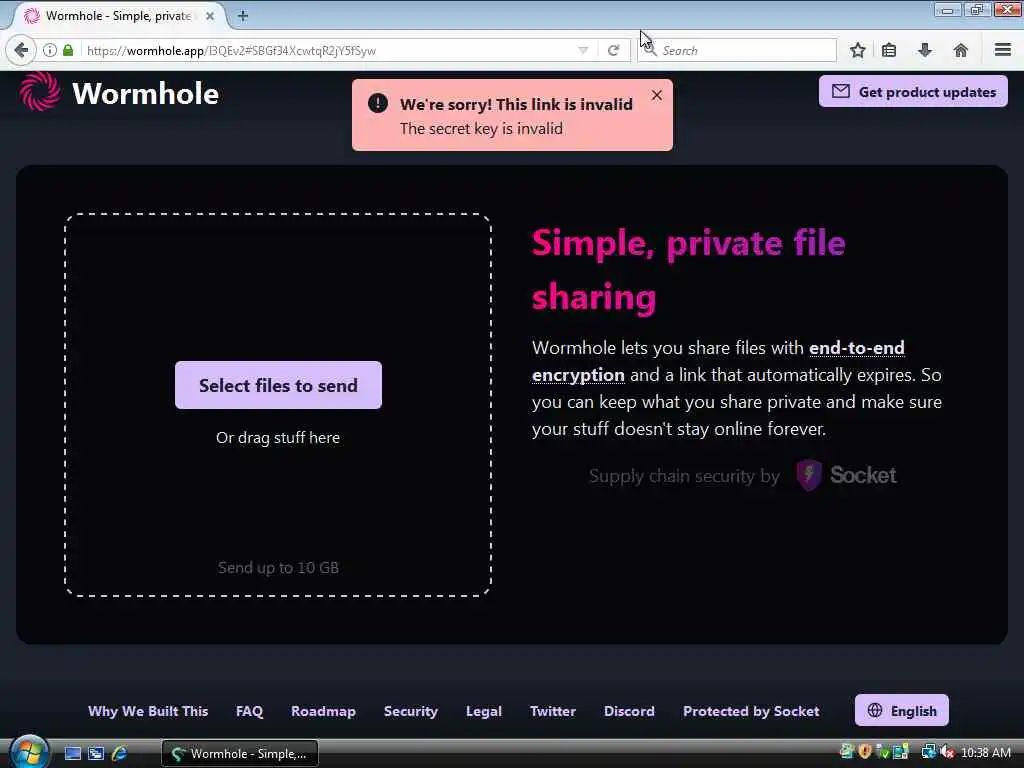The width and height of the screenshot is (1024, 768).
Task: Show bookmarks list icon
Action: point(889,50)
